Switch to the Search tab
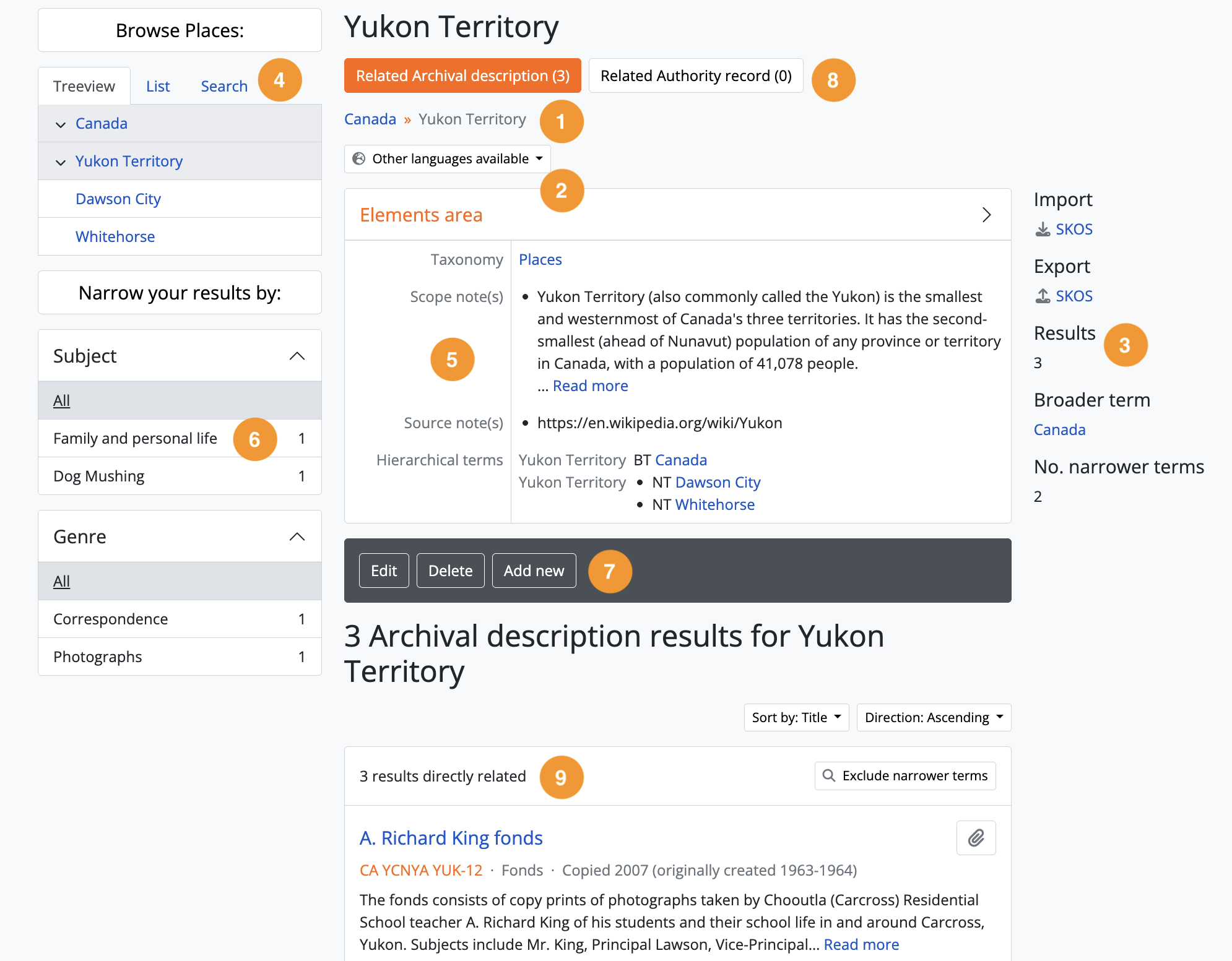The image size is (1232, 961). pyautogui.click(x=224, y=86)
